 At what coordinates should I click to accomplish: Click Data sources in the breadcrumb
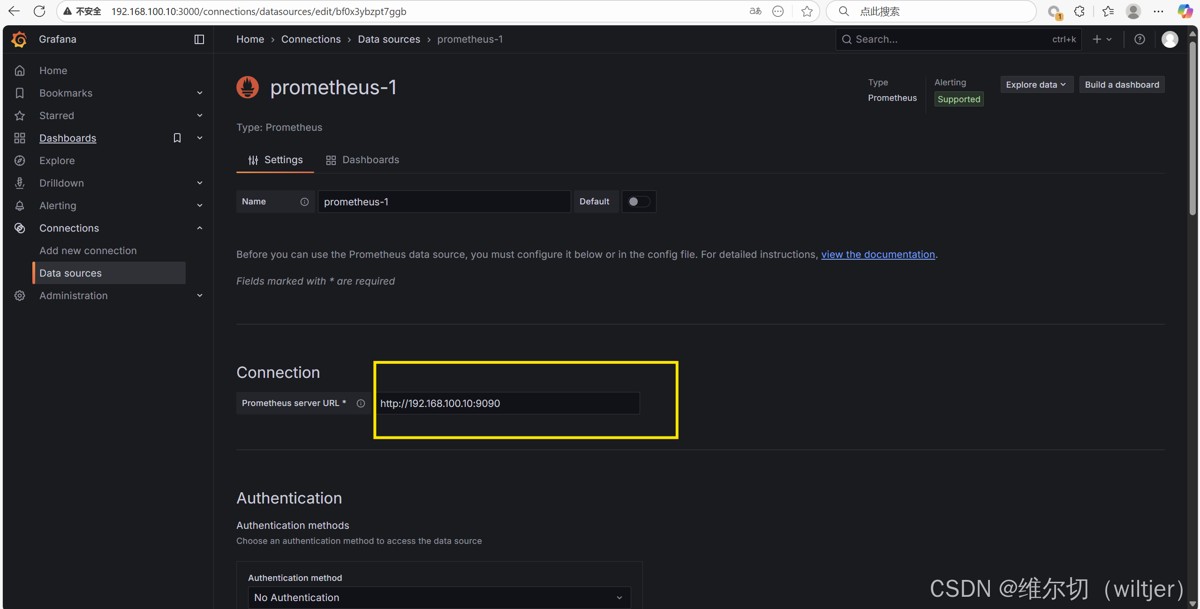click(x=389, y=39)
